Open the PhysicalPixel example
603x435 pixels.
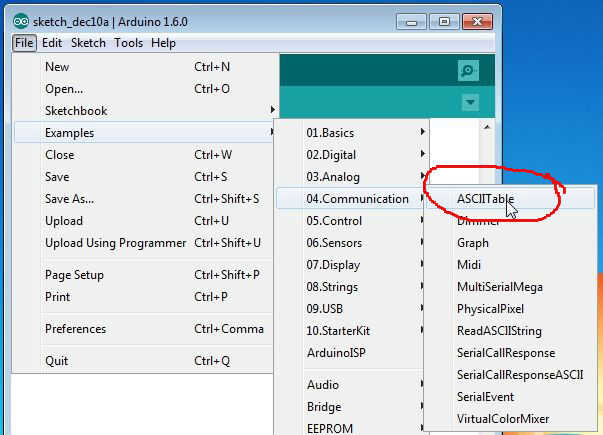[510, 309]
